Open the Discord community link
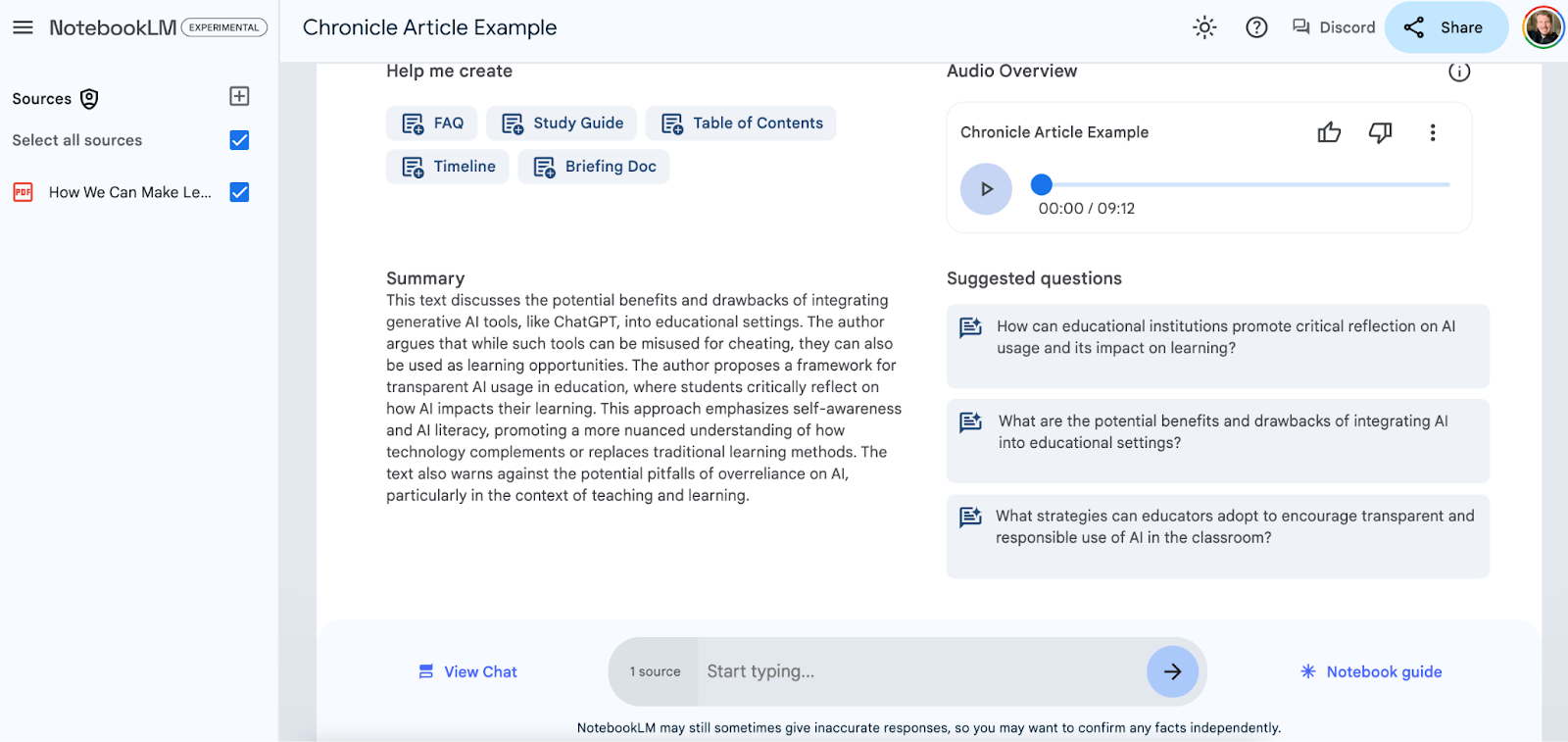The width and height of the screenshot is (1568, 742). pos(1333,27)
